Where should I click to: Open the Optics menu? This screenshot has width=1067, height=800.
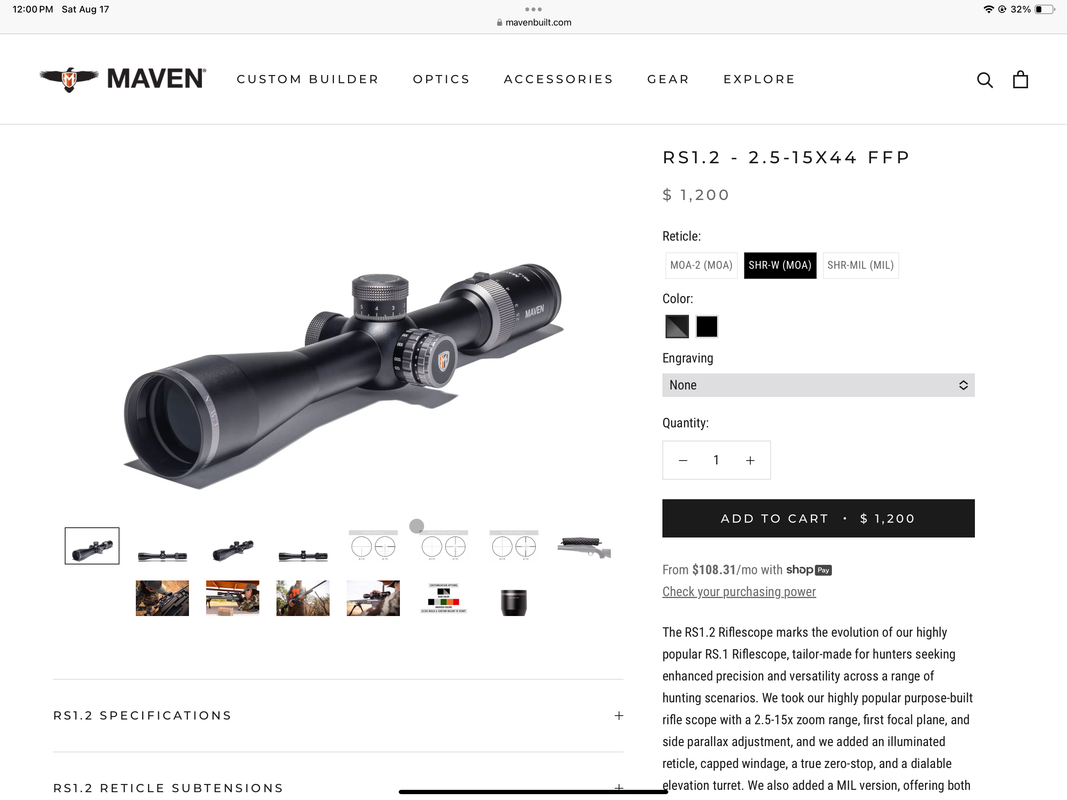[x=441, y=79]
